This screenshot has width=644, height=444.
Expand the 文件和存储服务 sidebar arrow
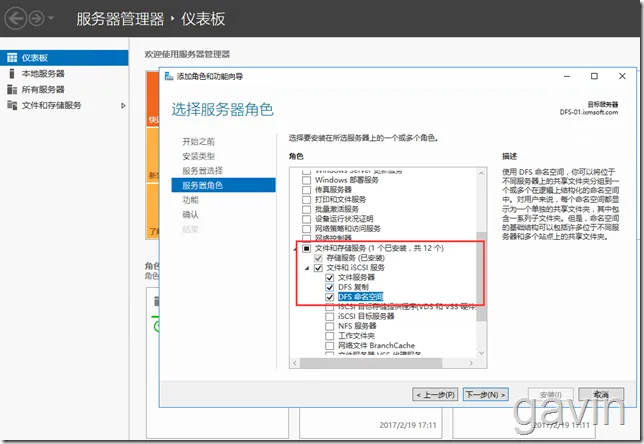coord(123,106)
